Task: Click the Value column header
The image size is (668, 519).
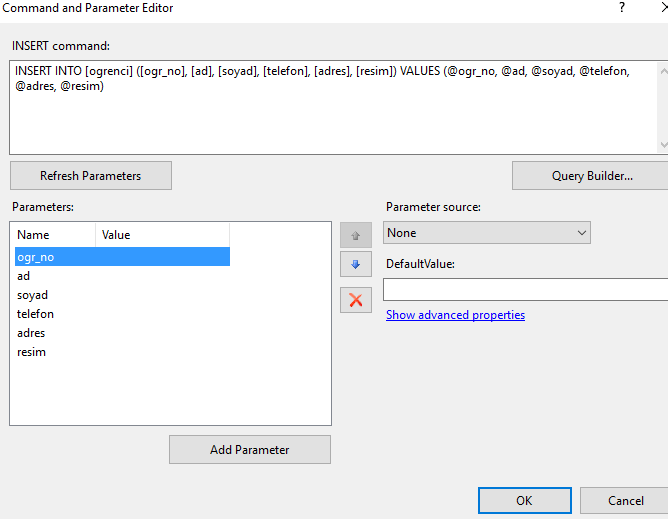Action: pos(162,235)
